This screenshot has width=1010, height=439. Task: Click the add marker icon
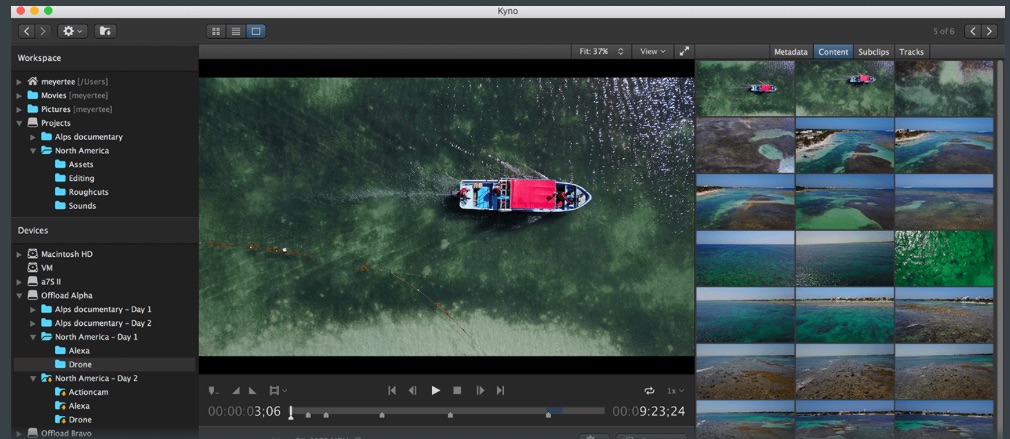pos(213,390)
